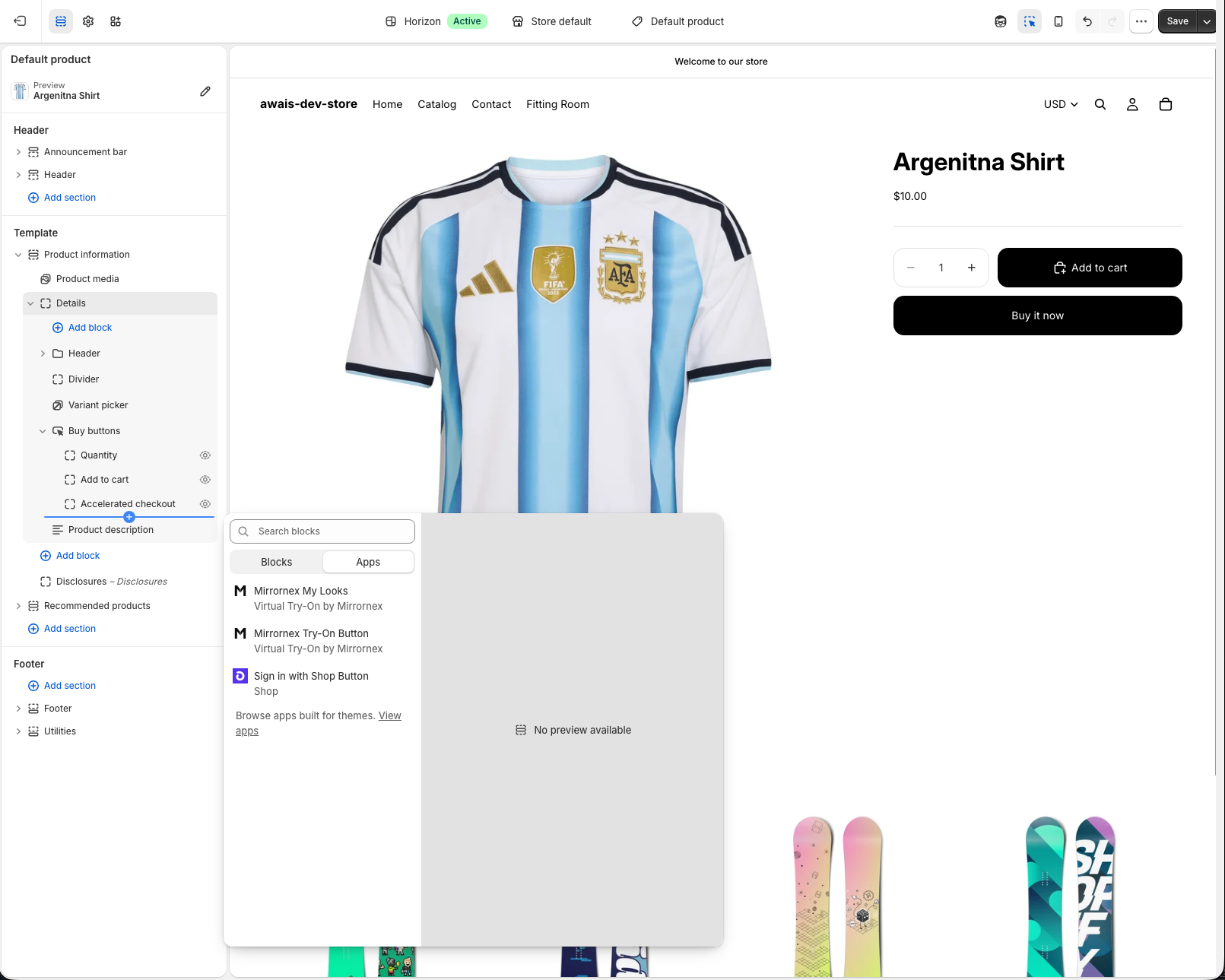
Task: Collapse the Details block
Action: 30,303
